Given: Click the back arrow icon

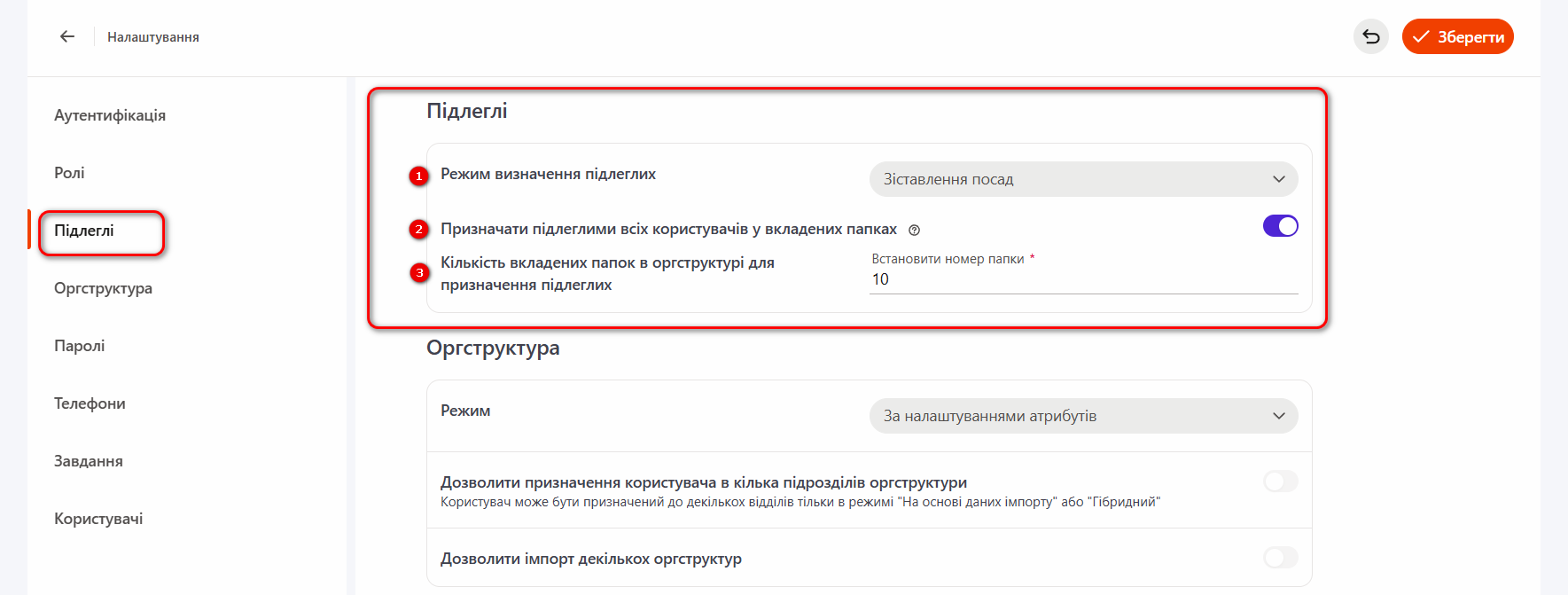Looking at the screenshot, I should (67, 36).
